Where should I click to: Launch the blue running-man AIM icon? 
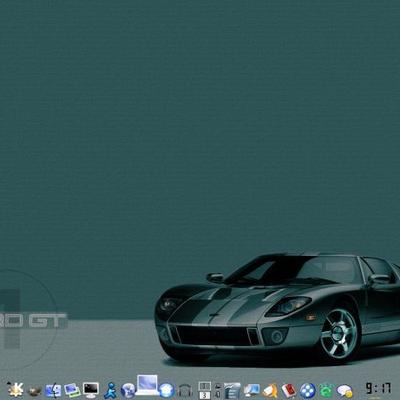(110, 390)
